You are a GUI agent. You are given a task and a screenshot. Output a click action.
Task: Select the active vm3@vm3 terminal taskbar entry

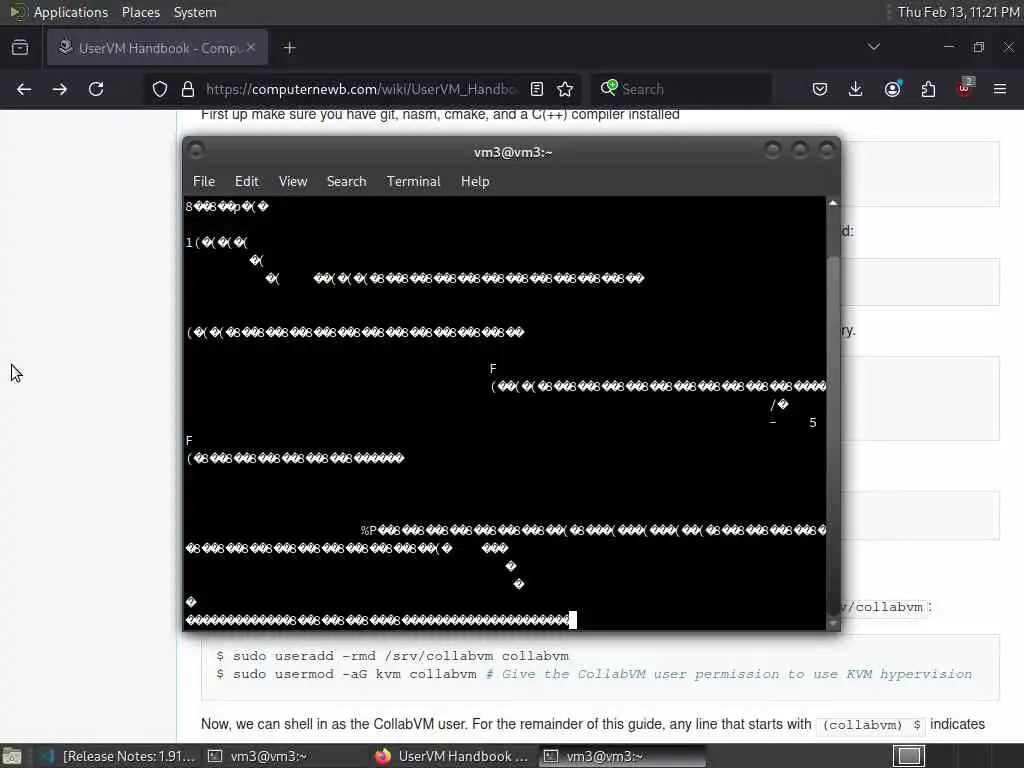tap(622, 756)
